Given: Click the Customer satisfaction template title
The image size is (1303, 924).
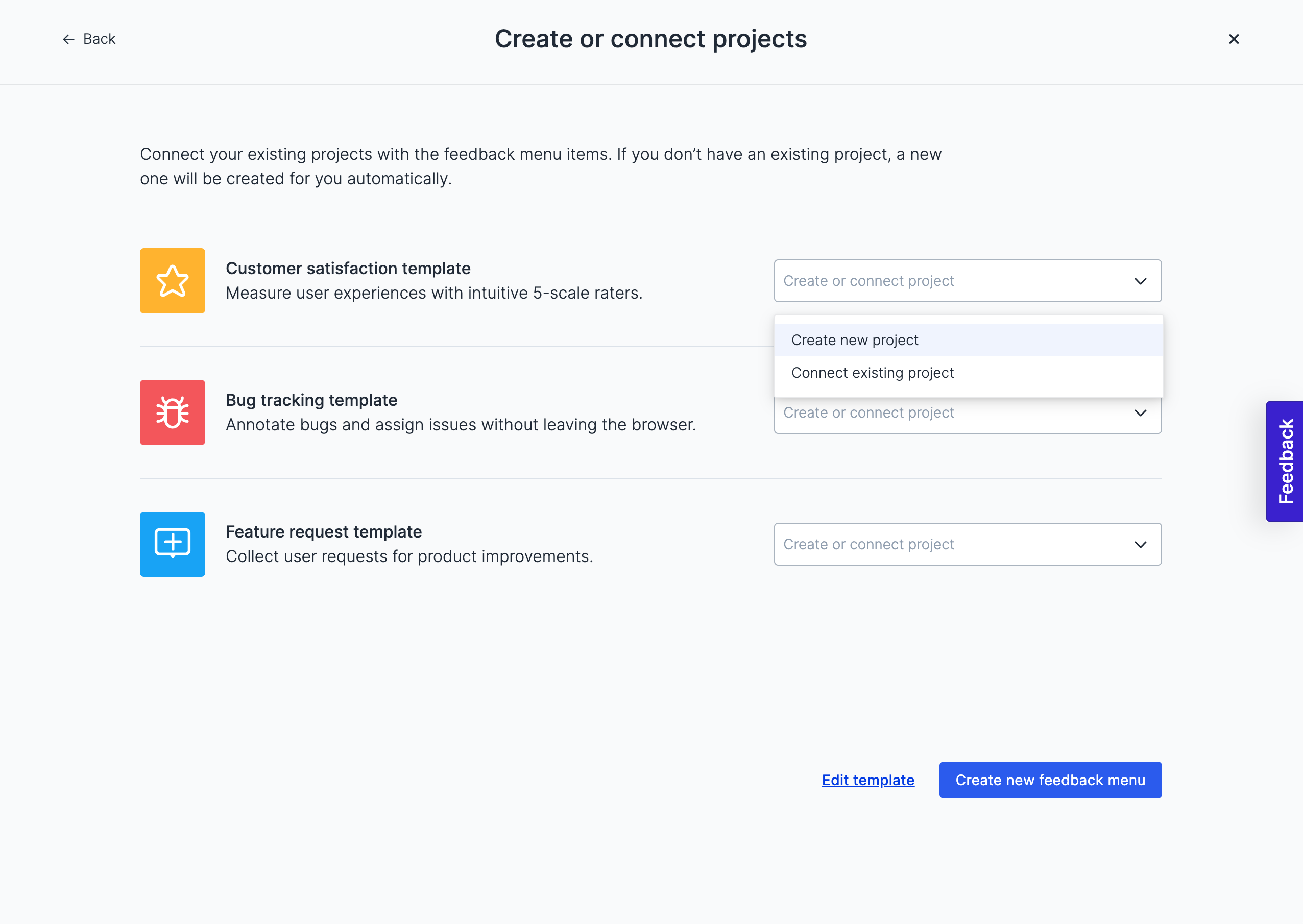Looking at the screenshot, I should pos(348,269).
